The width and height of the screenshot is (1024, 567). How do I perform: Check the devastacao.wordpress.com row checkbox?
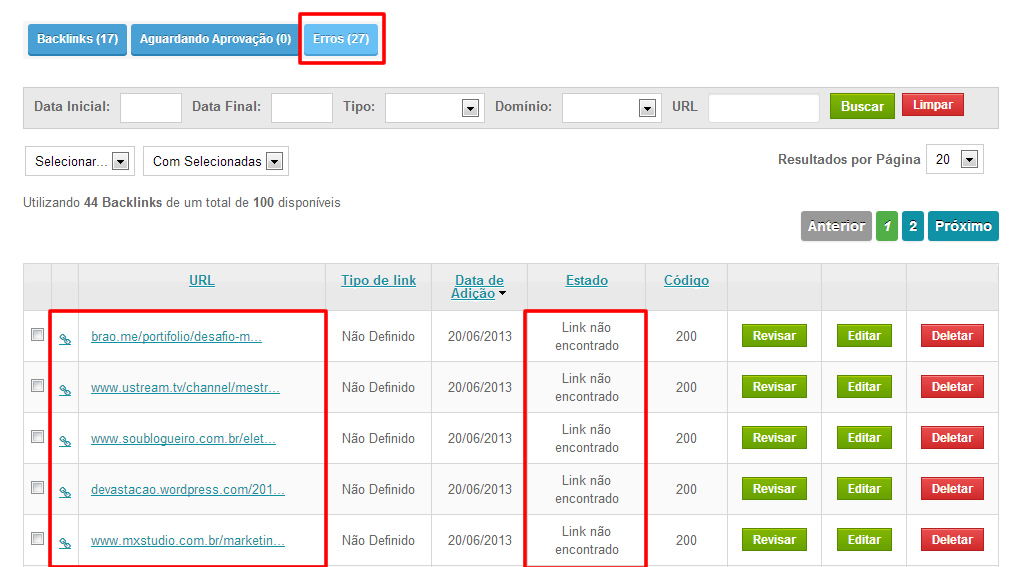click(37, 488)
